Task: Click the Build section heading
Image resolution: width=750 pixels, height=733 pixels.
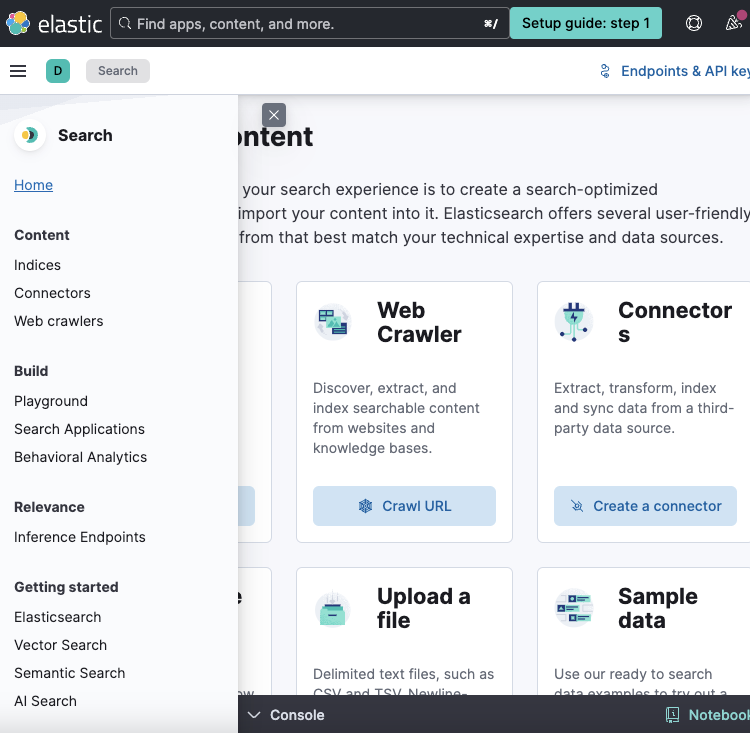Action: tap(31, 371)
